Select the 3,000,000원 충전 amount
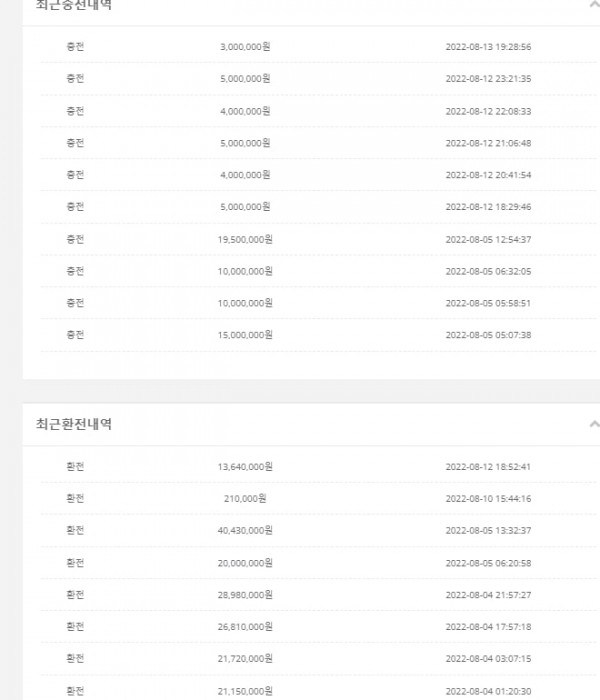600x700 pixels. click(245, 46)
